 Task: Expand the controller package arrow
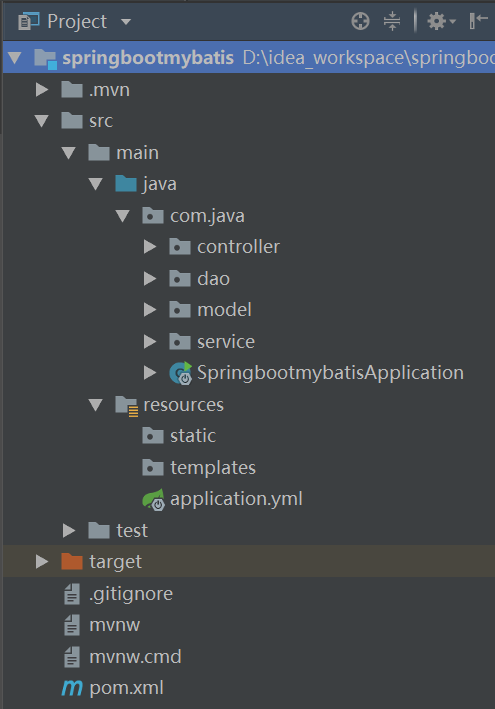pyautogui.click(x=150, y=247)
